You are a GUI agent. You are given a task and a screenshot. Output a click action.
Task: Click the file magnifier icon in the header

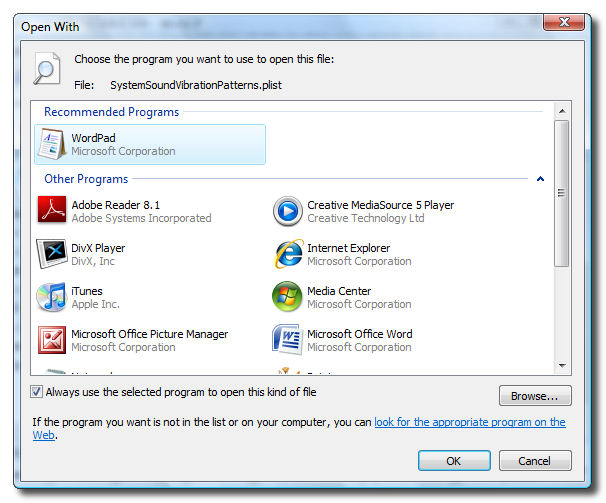pos(47,68)
